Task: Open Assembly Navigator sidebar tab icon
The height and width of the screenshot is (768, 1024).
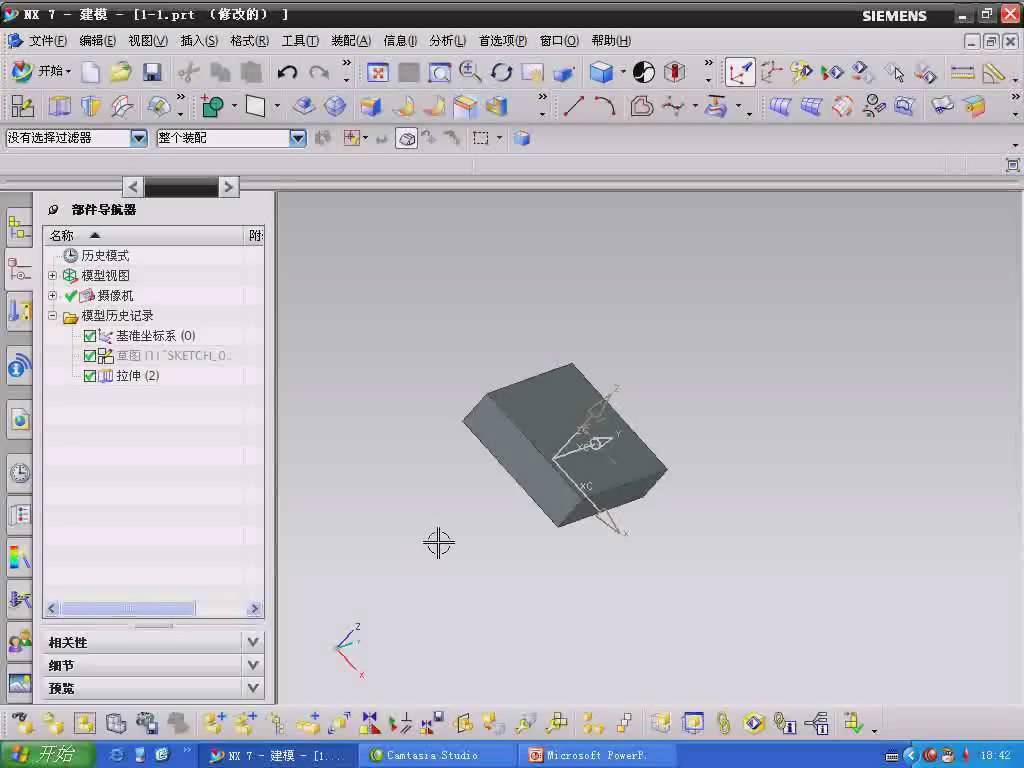Action: tap(19, 227)
